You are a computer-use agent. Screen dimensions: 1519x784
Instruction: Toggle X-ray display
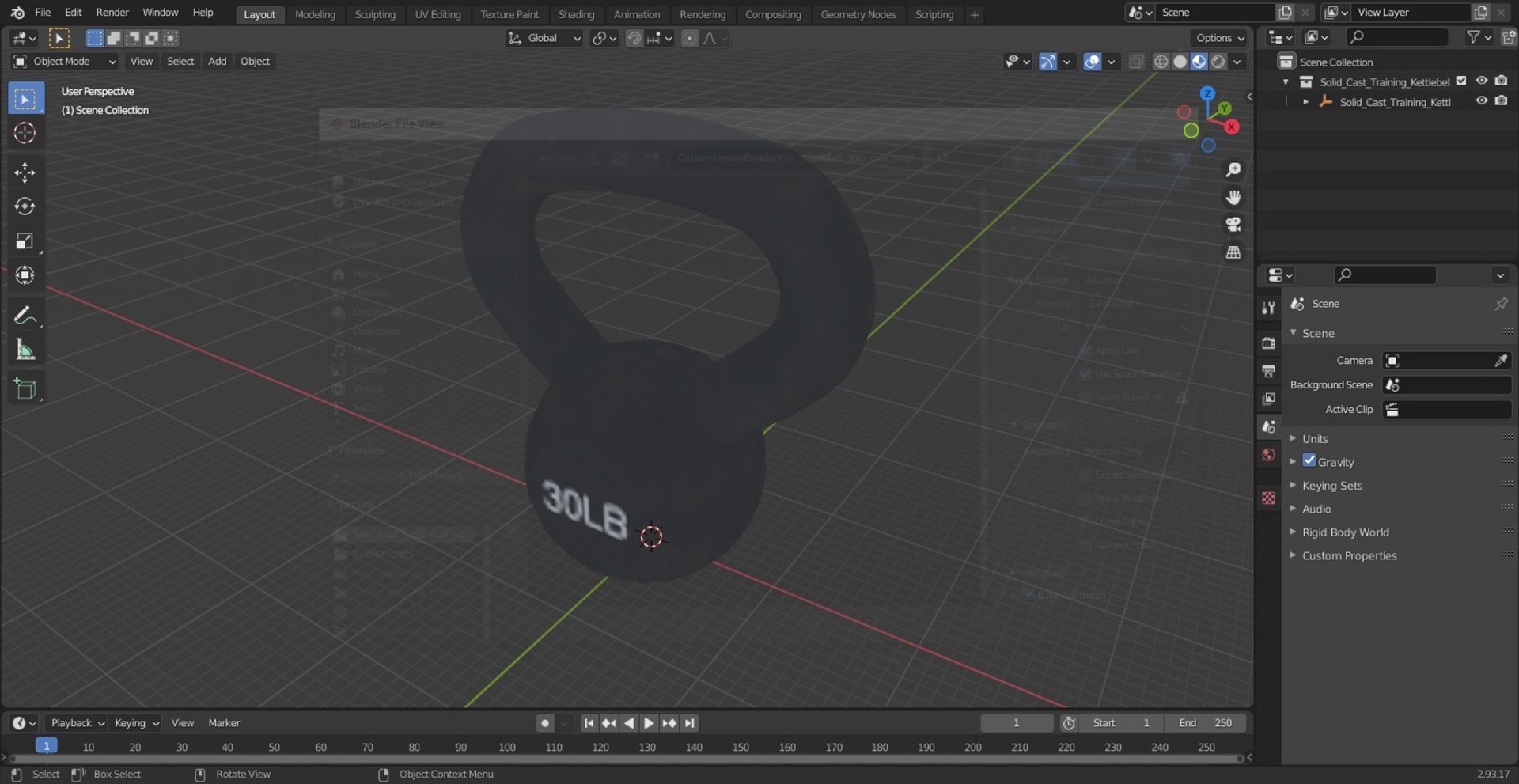pos(1136,62)
